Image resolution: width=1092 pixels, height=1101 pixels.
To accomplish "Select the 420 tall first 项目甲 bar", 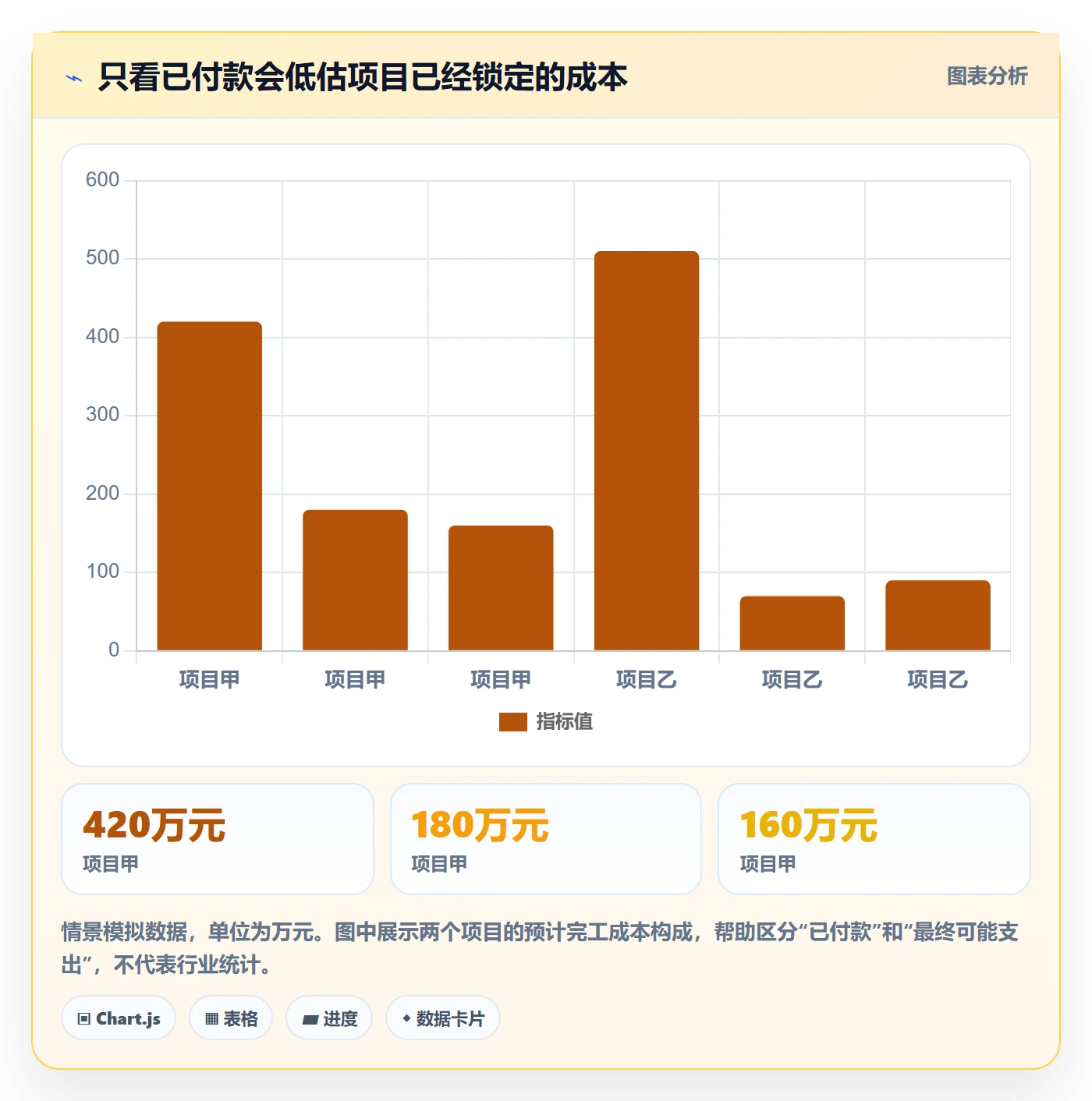I will click(210, 486).
